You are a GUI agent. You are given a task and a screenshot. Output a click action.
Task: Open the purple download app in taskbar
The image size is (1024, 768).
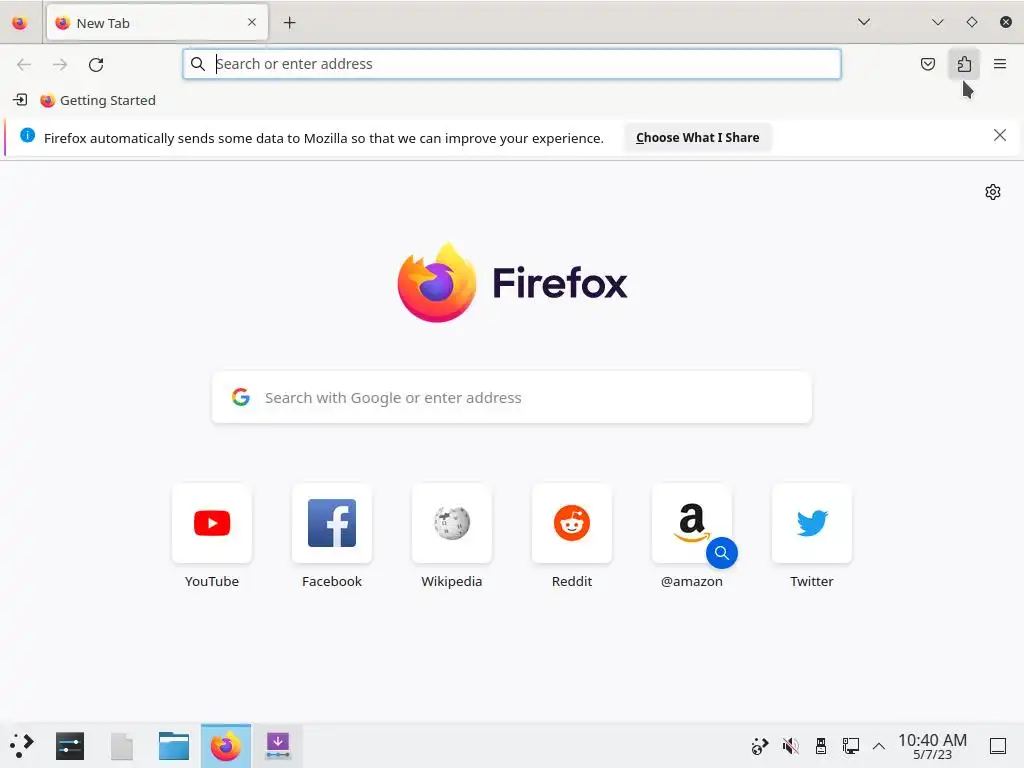click(x=278, y=746)
